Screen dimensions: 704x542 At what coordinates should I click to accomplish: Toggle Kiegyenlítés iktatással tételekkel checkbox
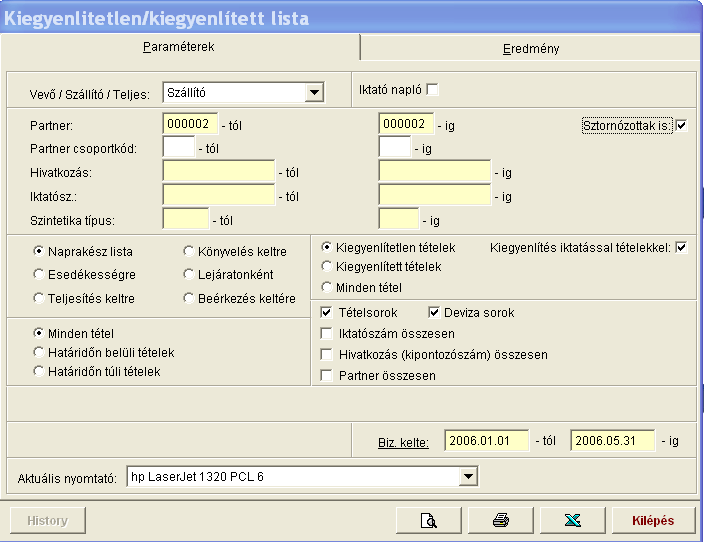(x=681, y=247)
